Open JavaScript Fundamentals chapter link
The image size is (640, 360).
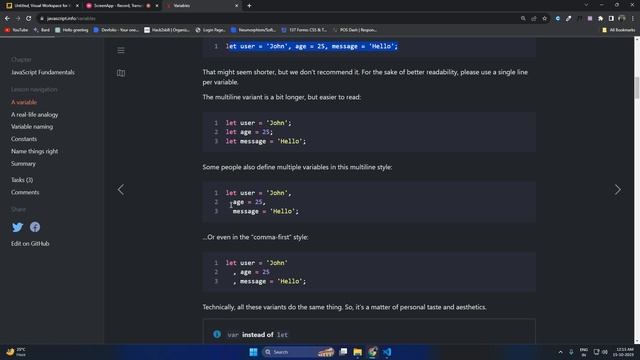coord(43,72)
